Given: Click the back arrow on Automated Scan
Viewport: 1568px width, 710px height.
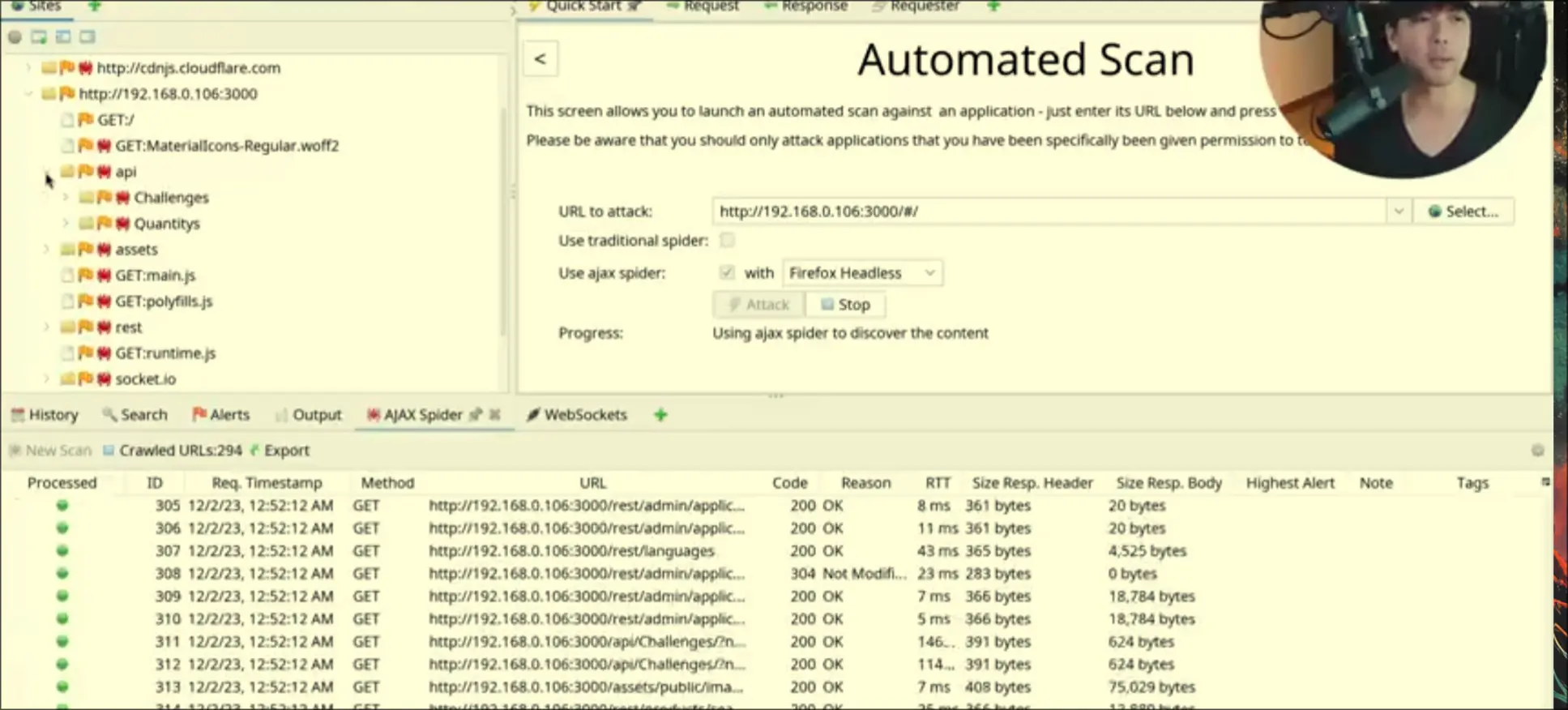Looking at the screenshot, I should (540, 59).
